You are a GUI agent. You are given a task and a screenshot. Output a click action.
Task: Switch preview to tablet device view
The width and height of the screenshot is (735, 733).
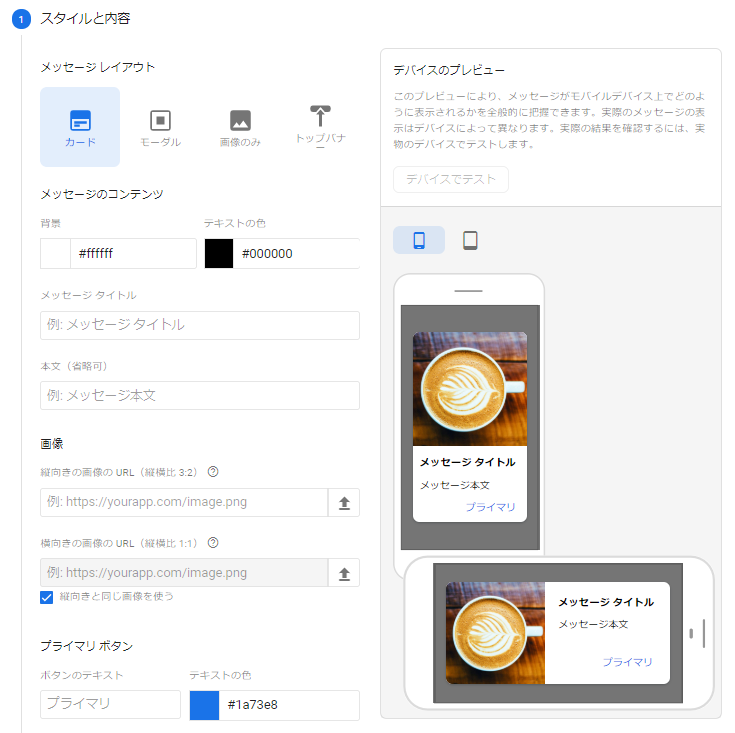tap(470, 240)
